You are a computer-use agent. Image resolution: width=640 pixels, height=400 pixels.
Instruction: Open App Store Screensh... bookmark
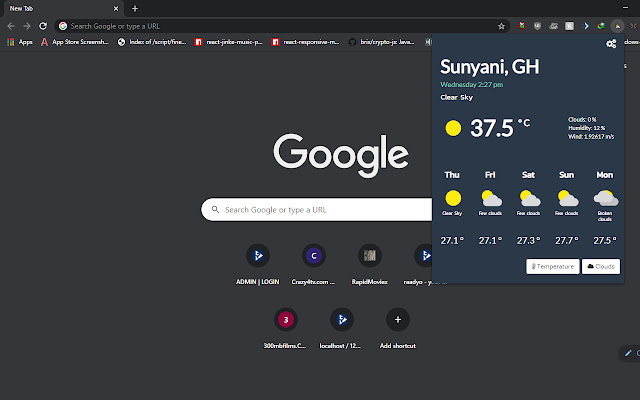(x=75, y=42)
